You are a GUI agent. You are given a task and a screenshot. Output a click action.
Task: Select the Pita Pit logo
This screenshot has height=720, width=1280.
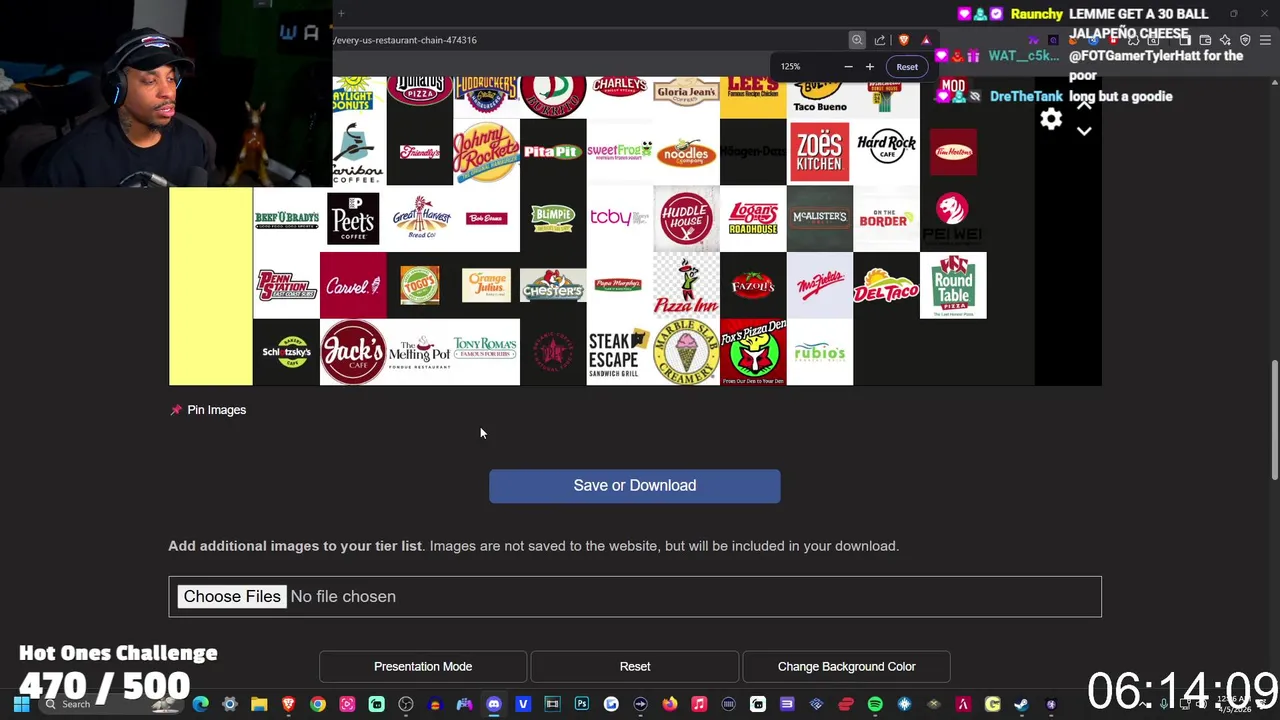pos(553,152)
